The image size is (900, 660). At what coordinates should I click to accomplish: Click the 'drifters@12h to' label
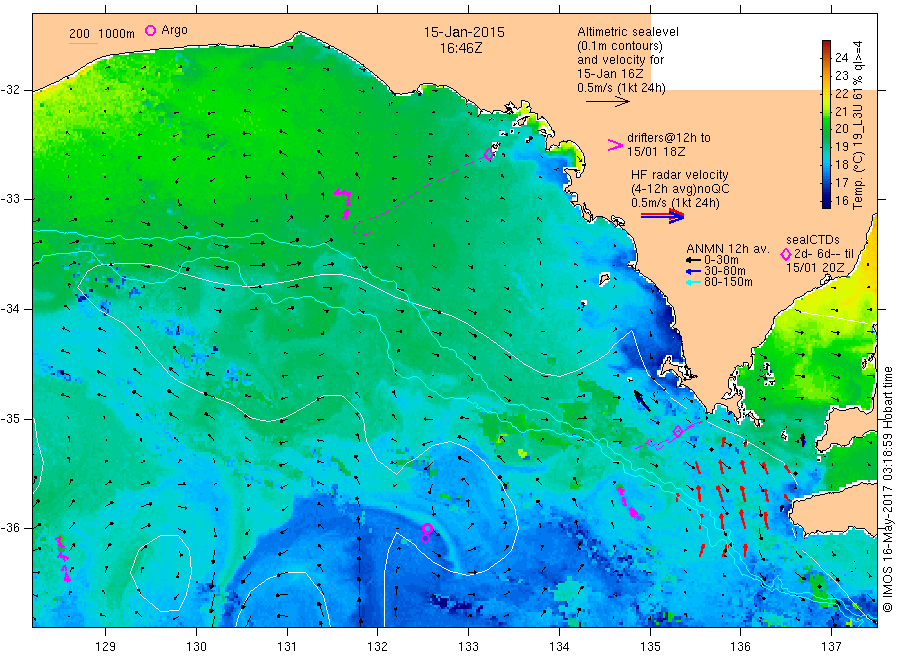pyautogui.click(x=669, y=138)
